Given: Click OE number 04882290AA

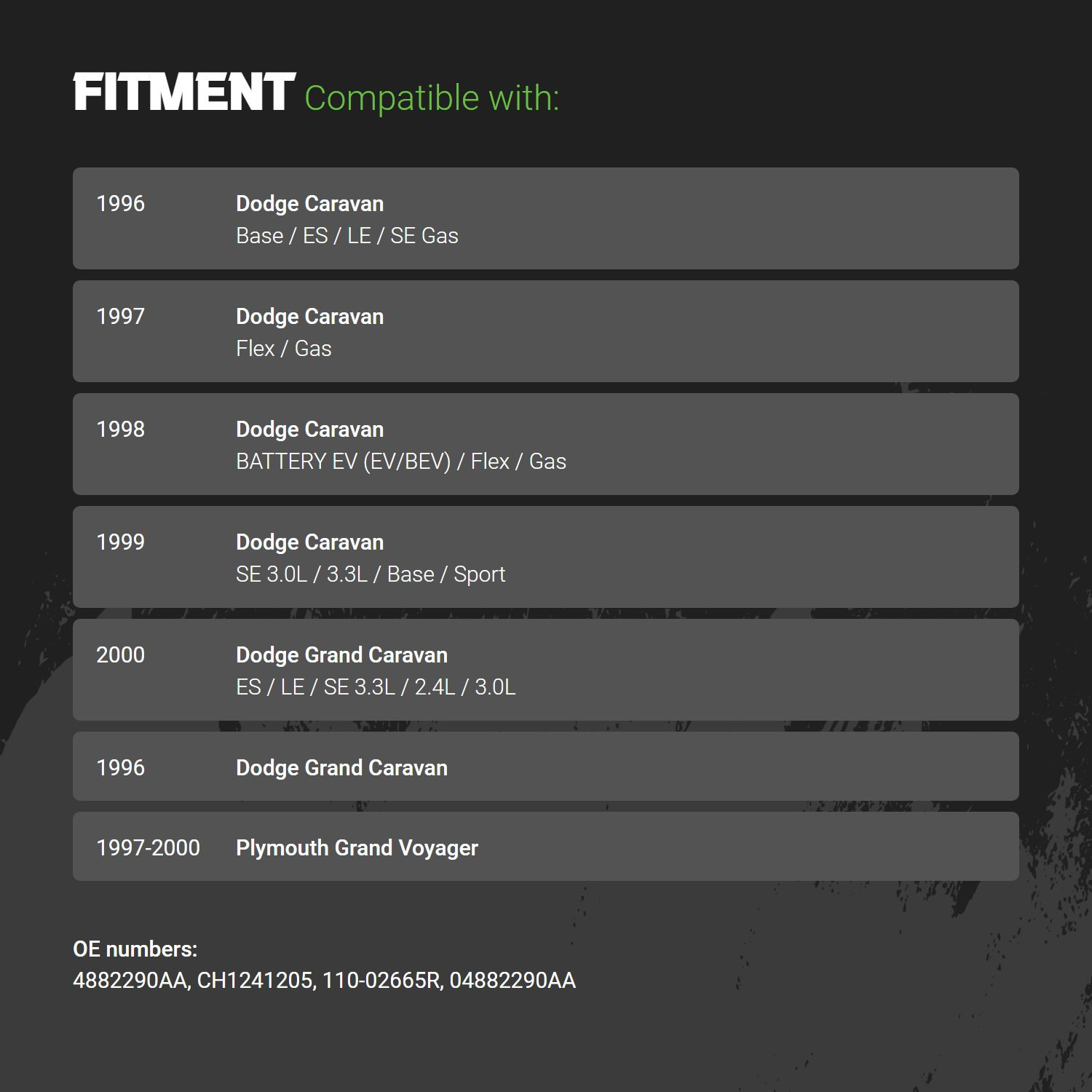Looking at the screenshot, I should [x=513, y=981].
